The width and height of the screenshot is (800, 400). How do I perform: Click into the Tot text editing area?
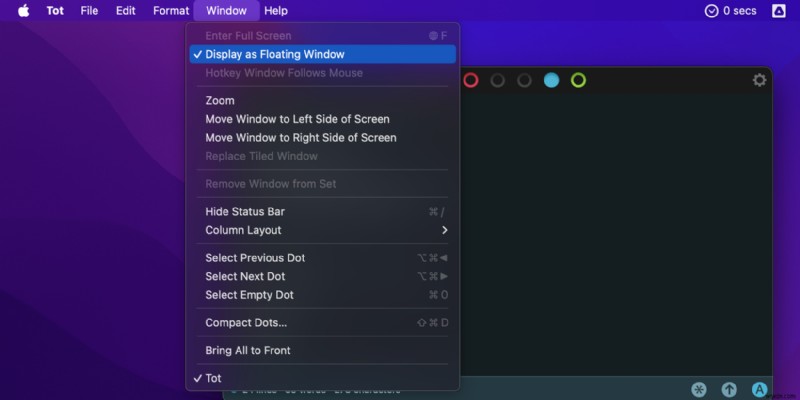tap(616, 235)
